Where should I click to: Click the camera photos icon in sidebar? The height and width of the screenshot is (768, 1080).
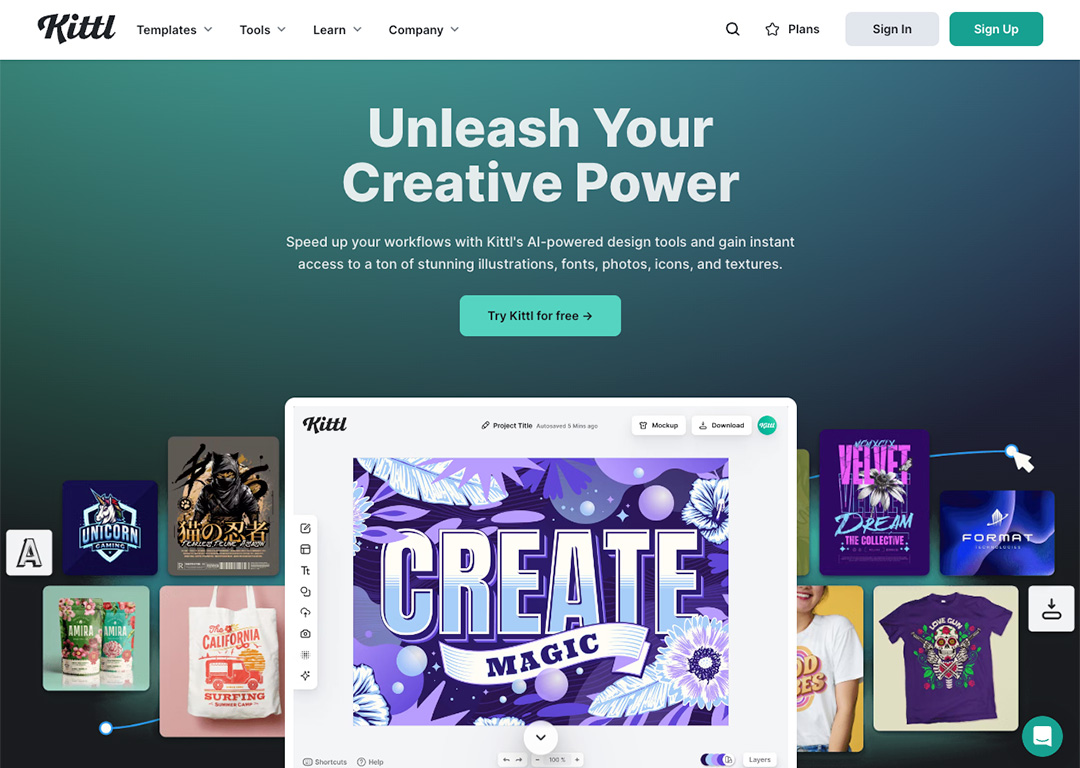click(305, 634)
